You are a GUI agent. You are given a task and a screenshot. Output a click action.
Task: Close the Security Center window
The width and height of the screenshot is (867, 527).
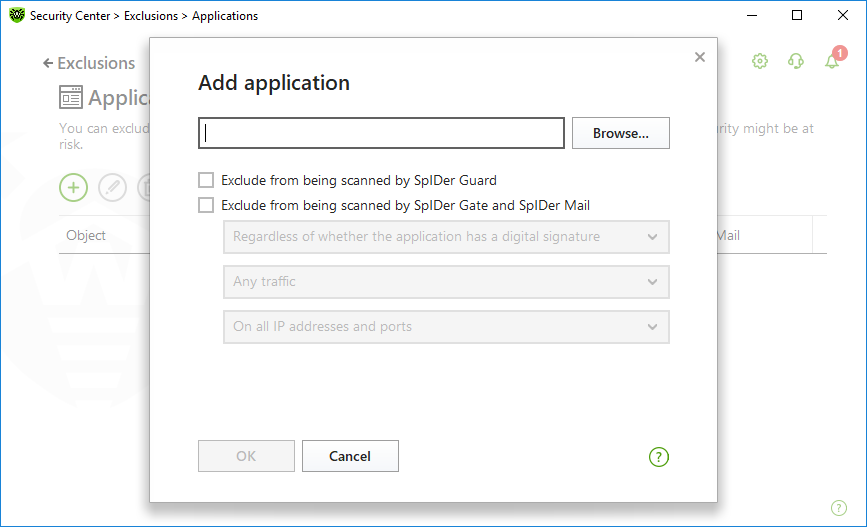(843, 15)
